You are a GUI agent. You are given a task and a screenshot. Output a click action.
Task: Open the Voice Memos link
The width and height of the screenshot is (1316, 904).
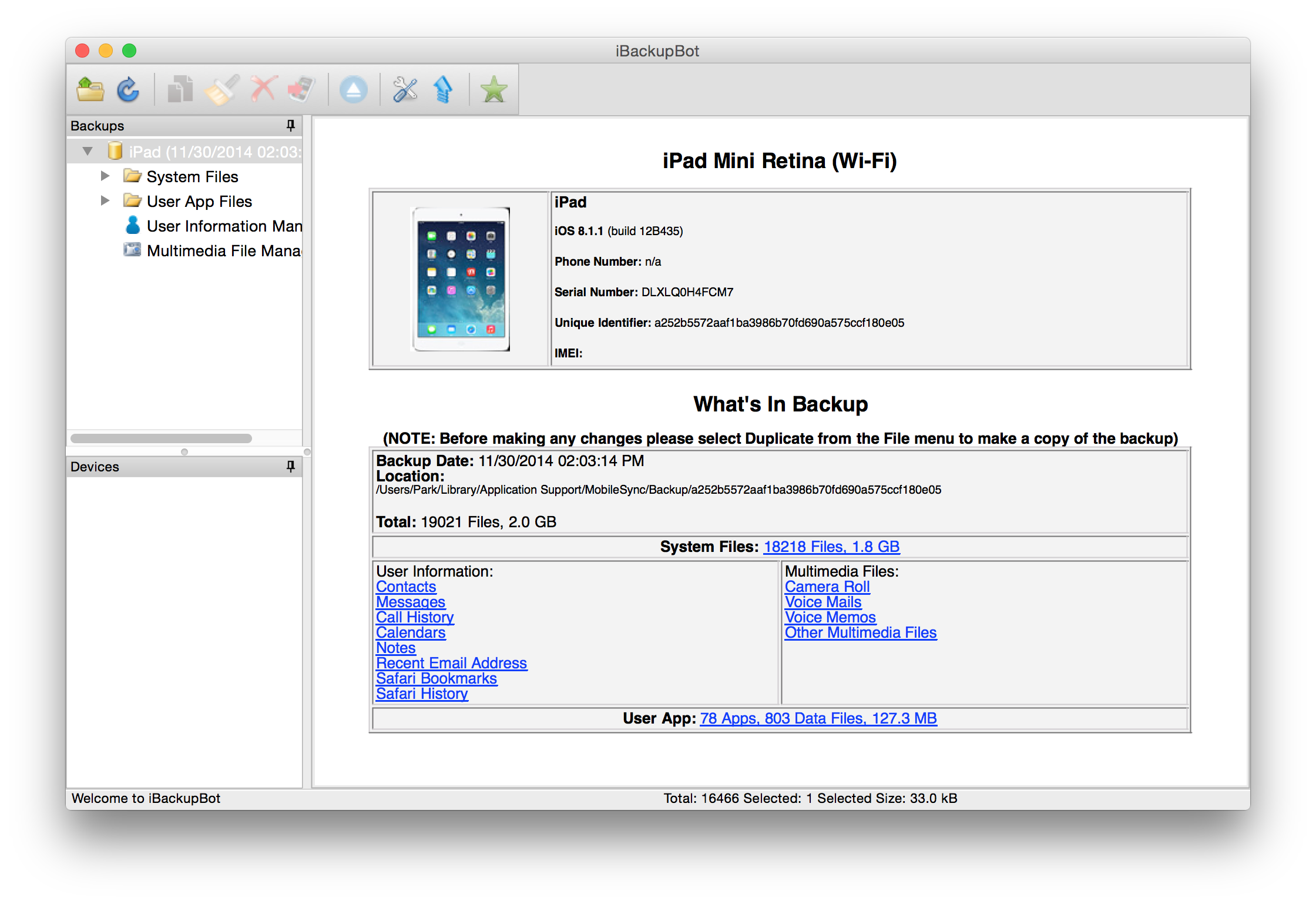click(x=830, y=617)
